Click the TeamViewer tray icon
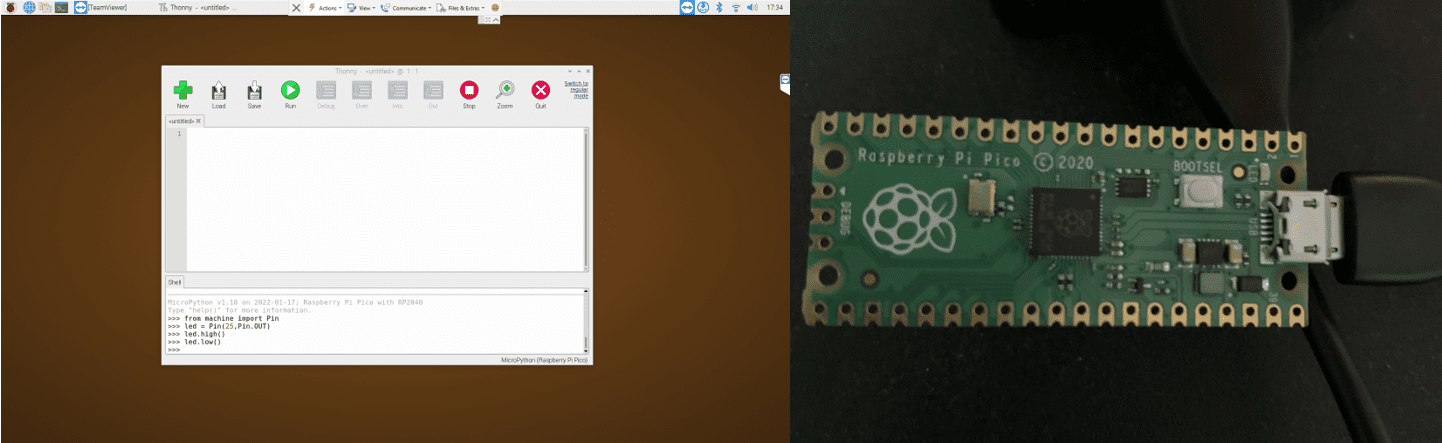This screenshot has width=1442, height=443. pyautogui.click(x=687, y=7)
